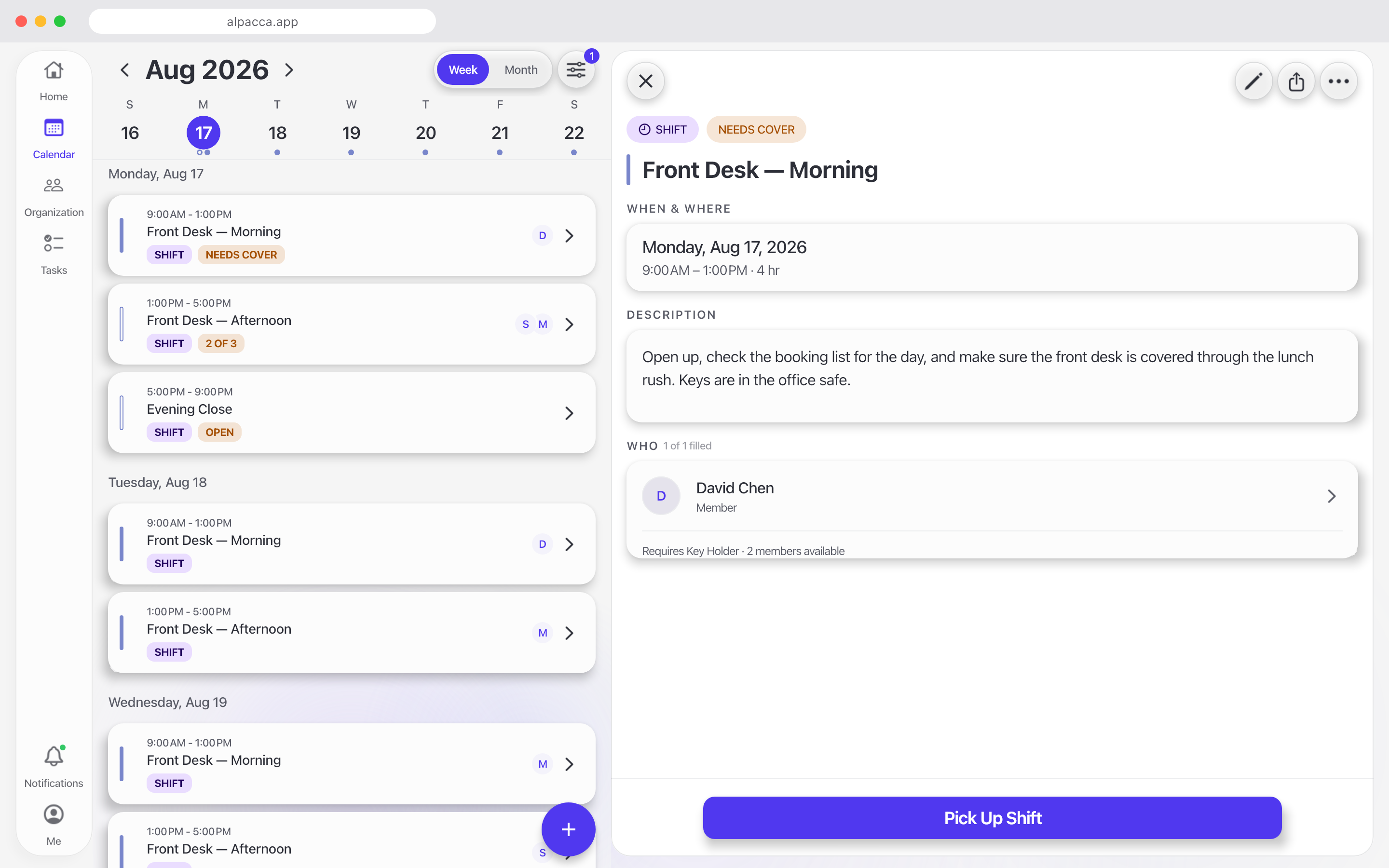Open Evening Close shift card
The image size is (1389, 868).
[351, 413]
